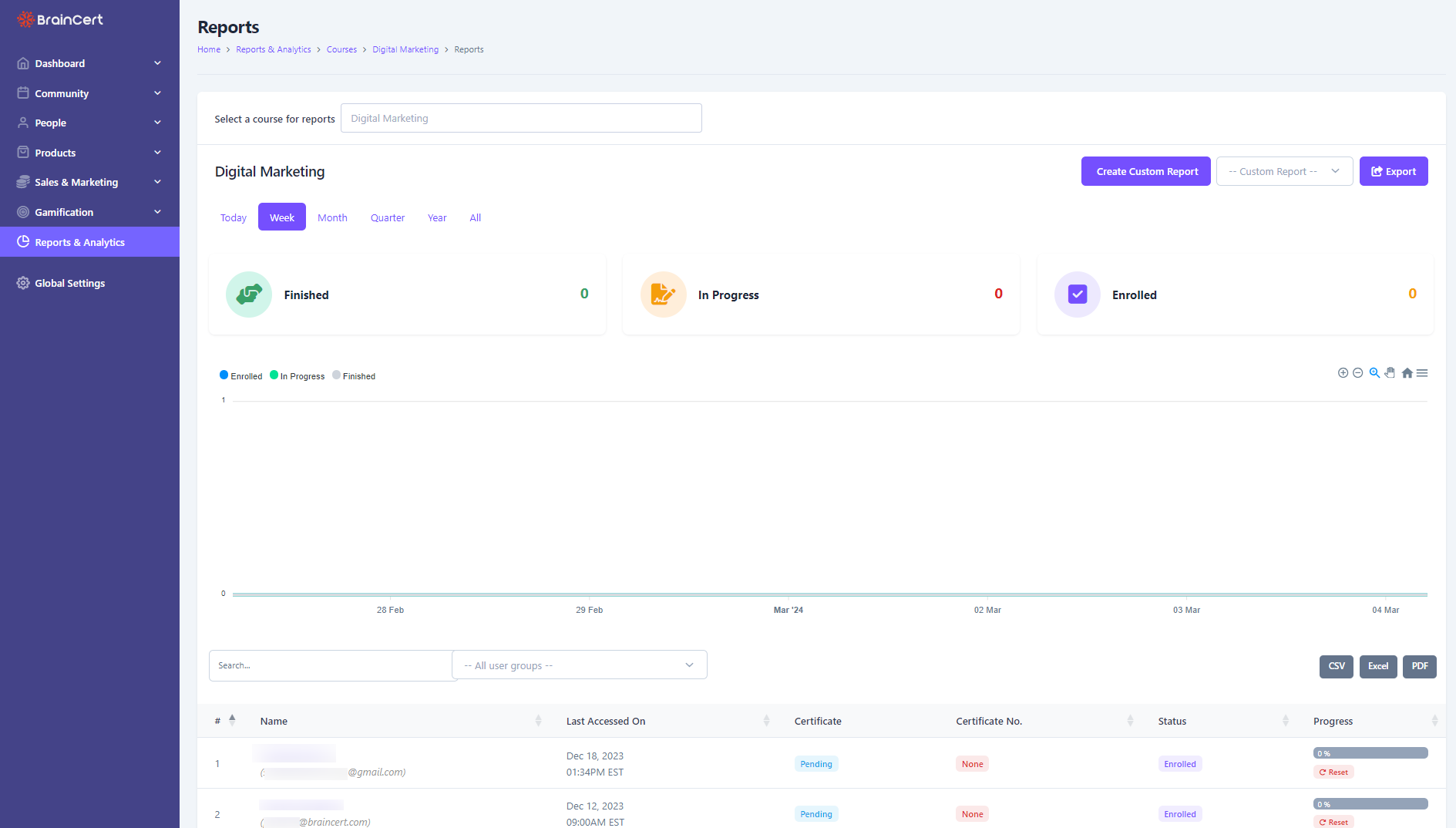This screenshot has height=828, width=1456.
Task: Open the chart hamburger menu
Action: point(1422,373)
